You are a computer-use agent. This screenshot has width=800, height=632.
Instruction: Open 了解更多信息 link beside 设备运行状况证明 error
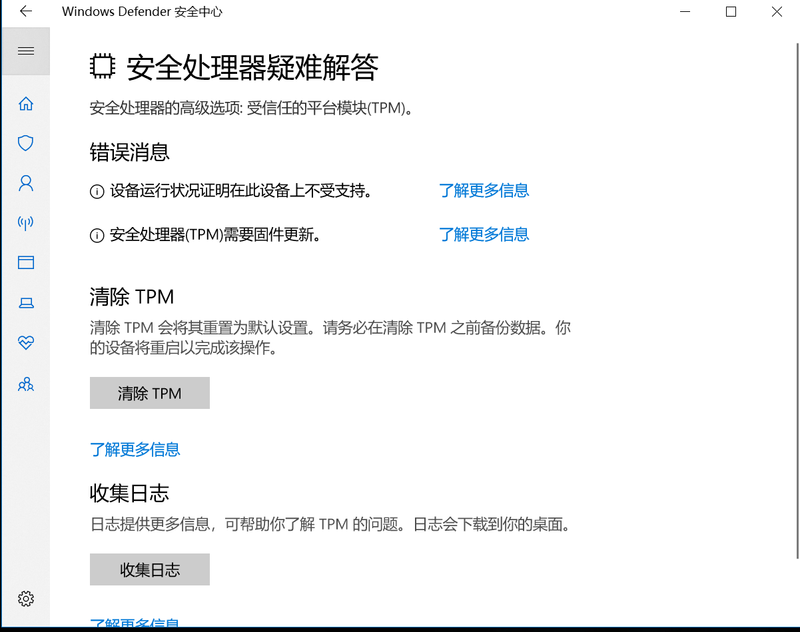click(x=484, y=191)
